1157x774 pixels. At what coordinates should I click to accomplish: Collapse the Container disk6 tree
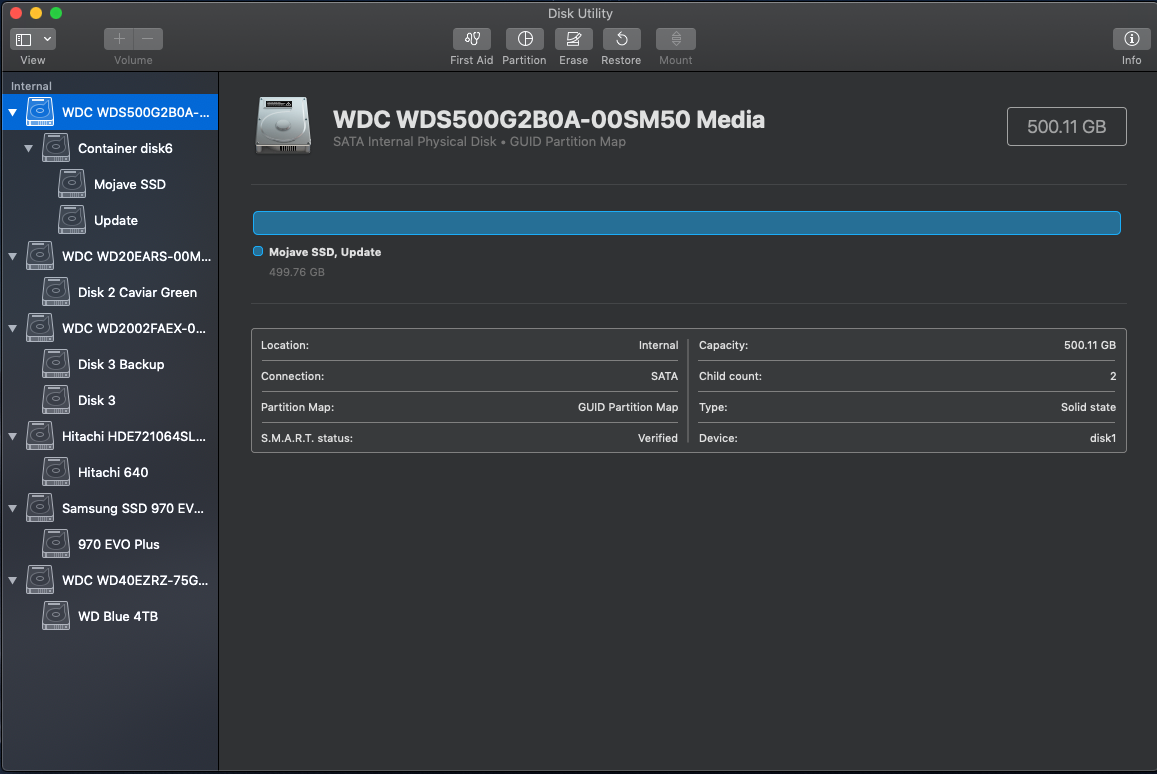coord(28,148)
